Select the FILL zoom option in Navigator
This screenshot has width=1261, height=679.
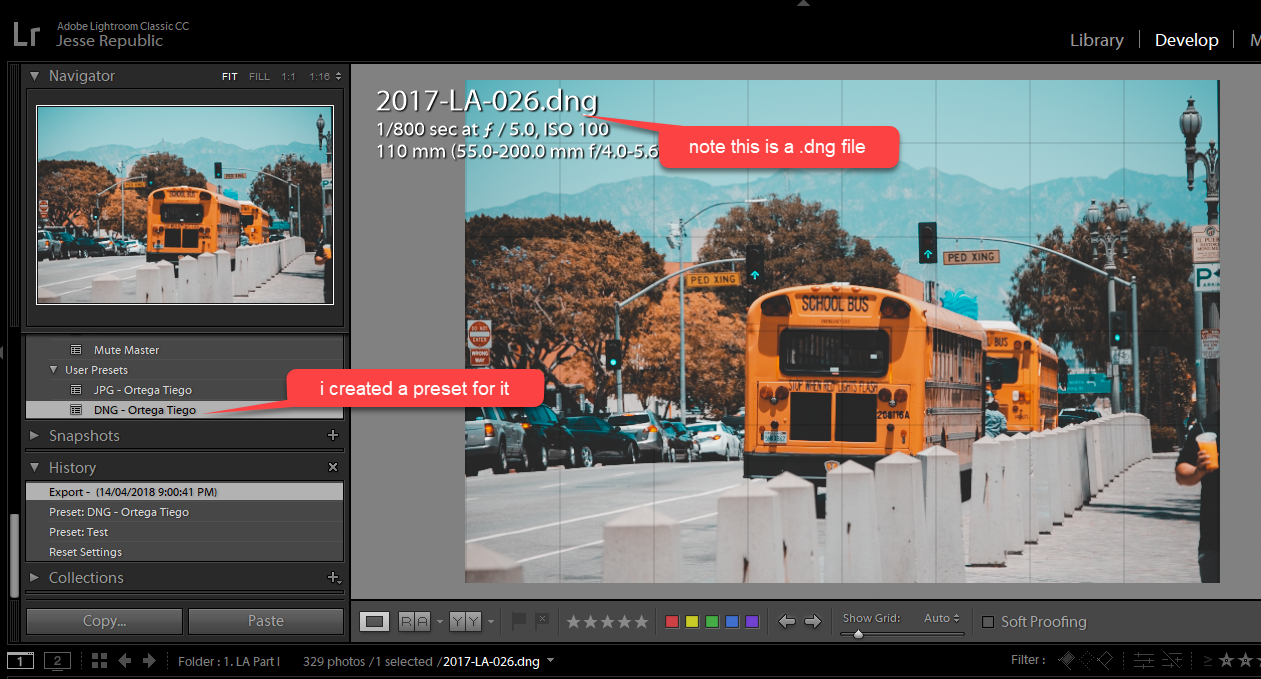[259, 77]
